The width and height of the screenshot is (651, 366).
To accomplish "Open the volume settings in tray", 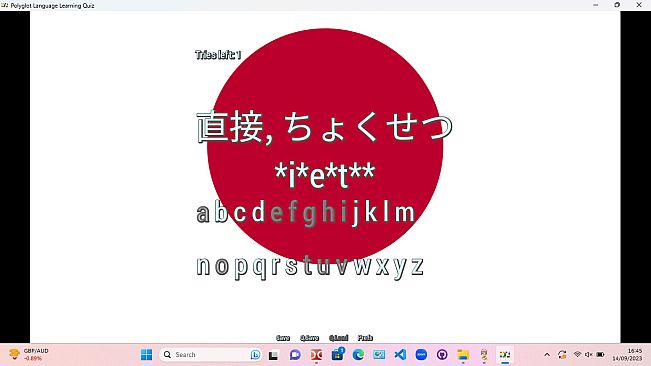I will click(589, 354).
